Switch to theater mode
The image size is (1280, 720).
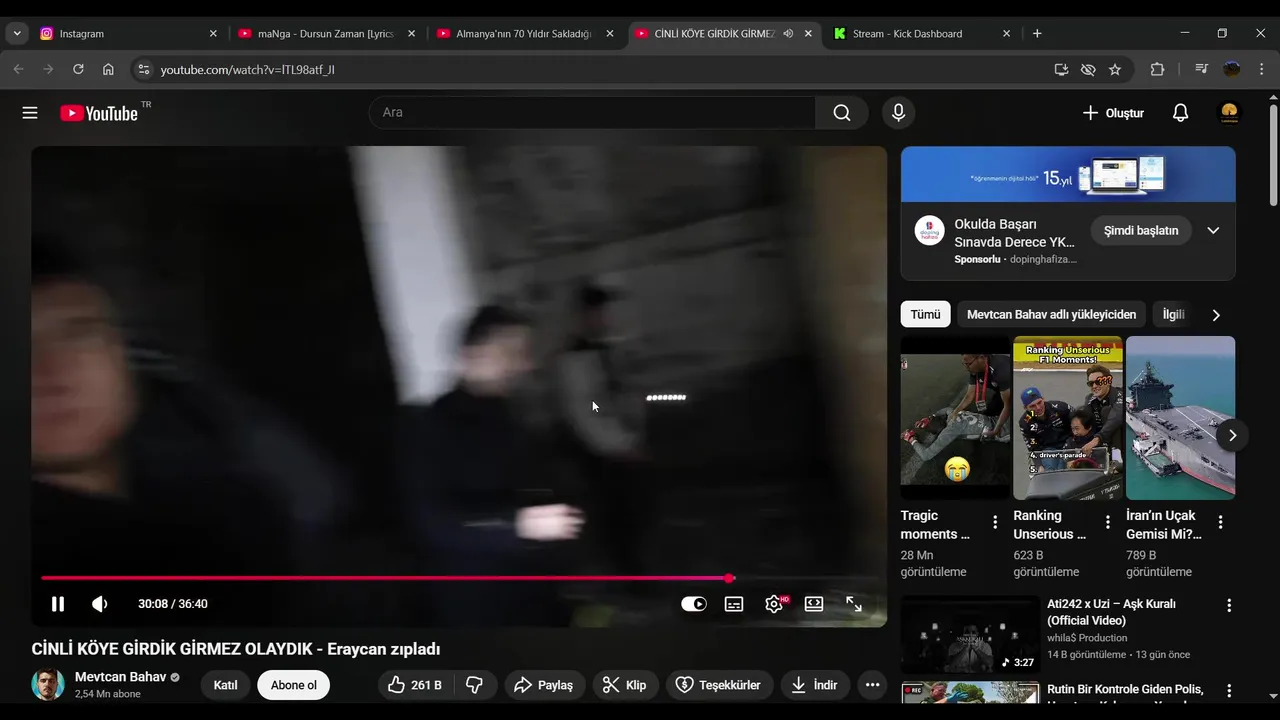coord(814,604)
